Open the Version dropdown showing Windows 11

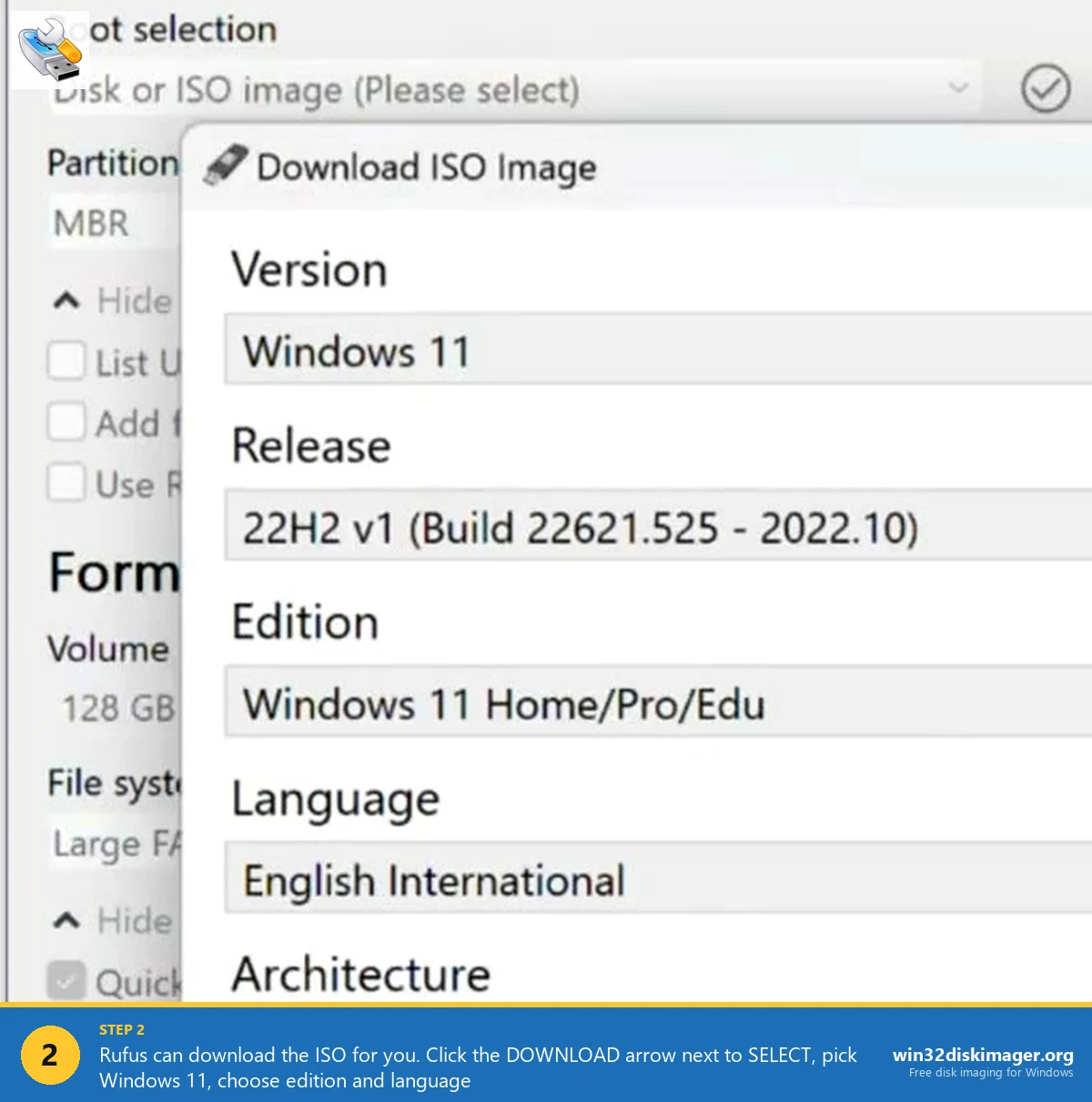[x=637, y=351]
